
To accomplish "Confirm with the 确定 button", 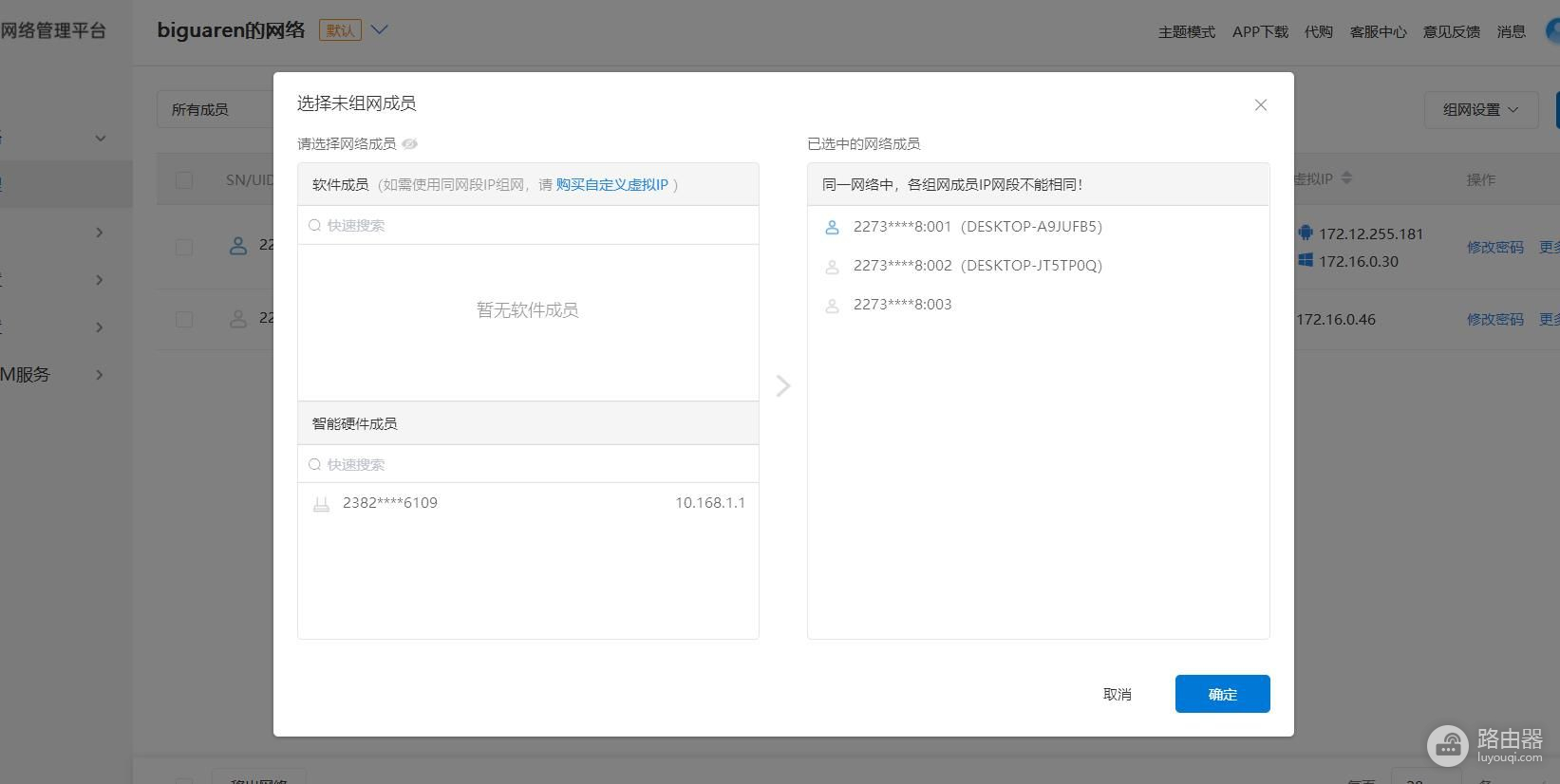I will (x=1222, y=694).
